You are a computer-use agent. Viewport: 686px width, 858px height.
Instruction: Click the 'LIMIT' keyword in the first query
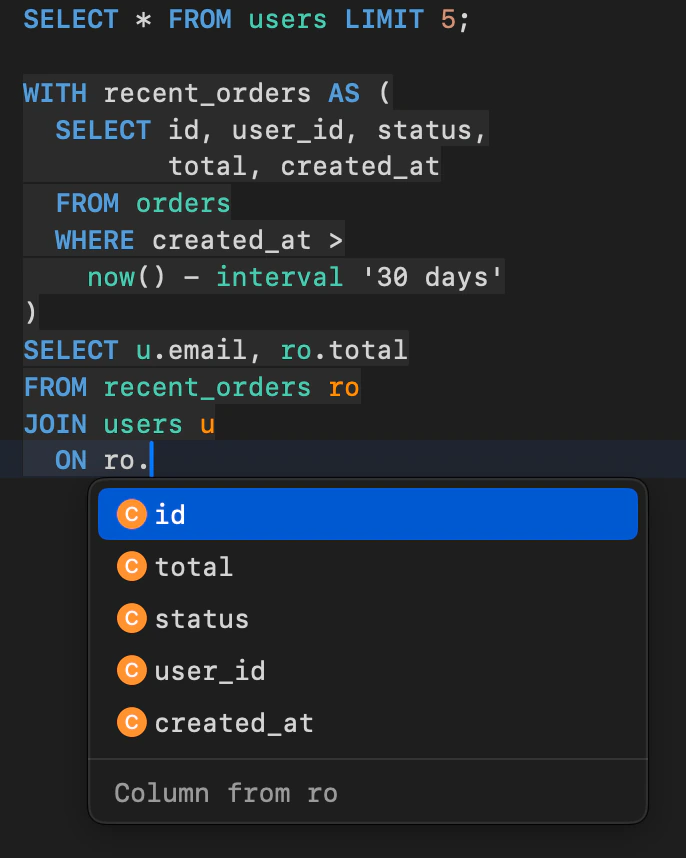pyautogui.click(x=384, y=20)
